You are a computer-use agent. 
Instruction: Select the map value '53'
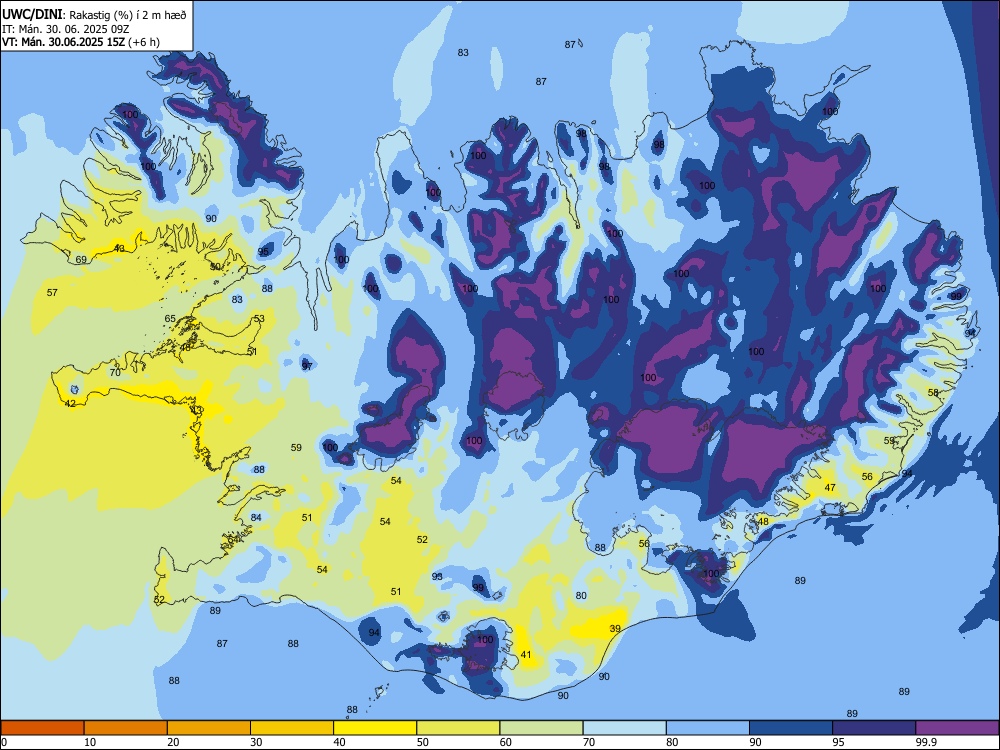coord(259,319)
